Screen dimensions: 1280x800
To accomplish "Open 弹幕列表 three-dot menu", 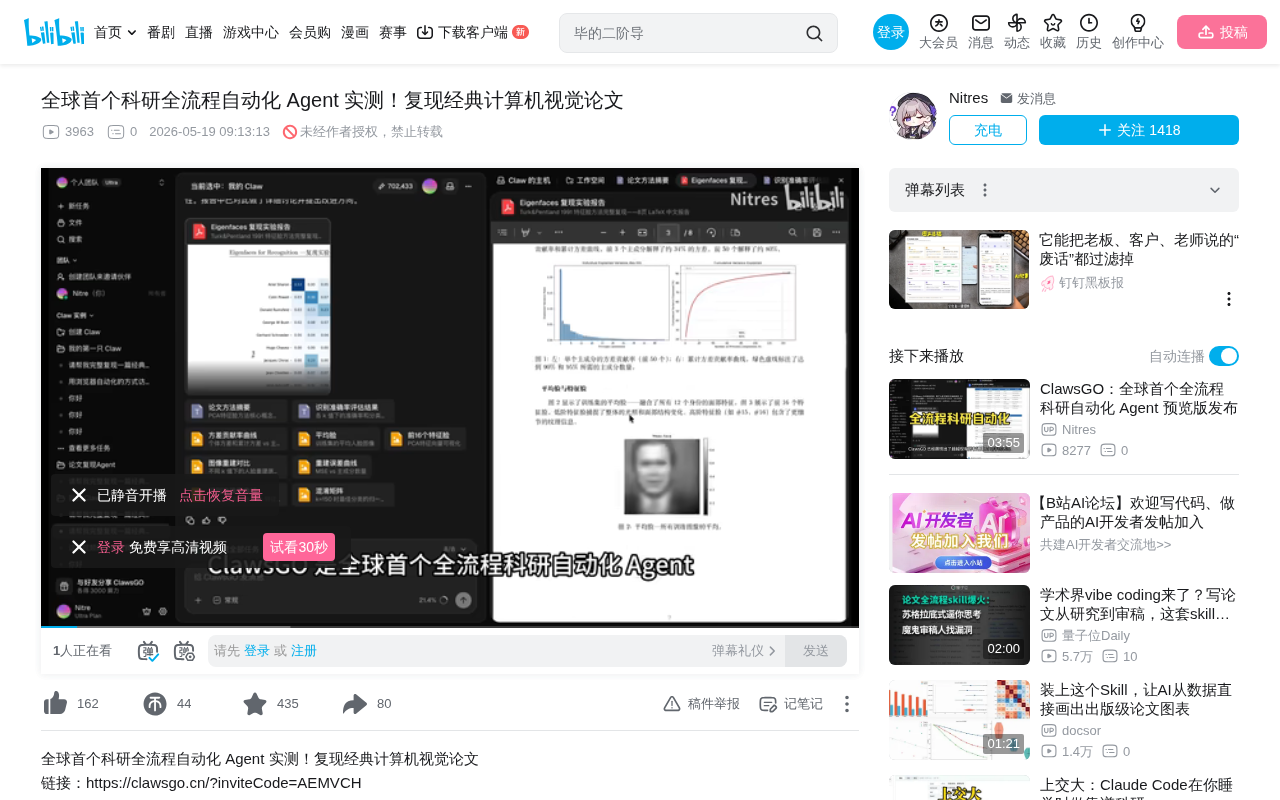I will click(985, 190).
